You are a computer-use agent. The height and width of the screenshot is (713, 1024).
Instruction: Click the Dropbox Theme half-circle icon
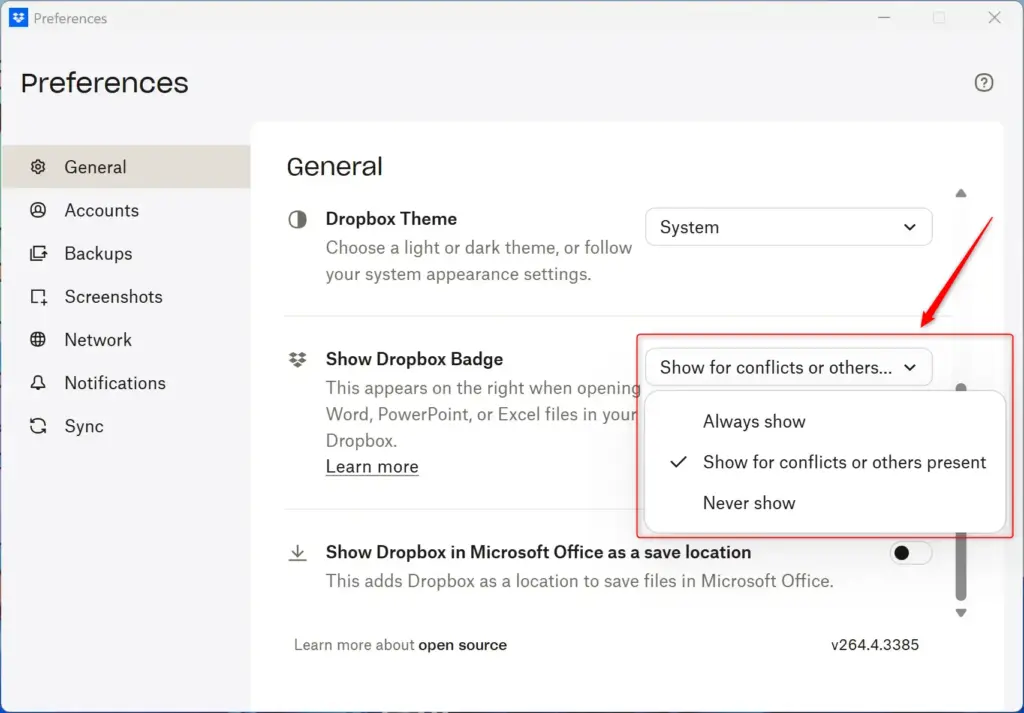tap(297, 219)
